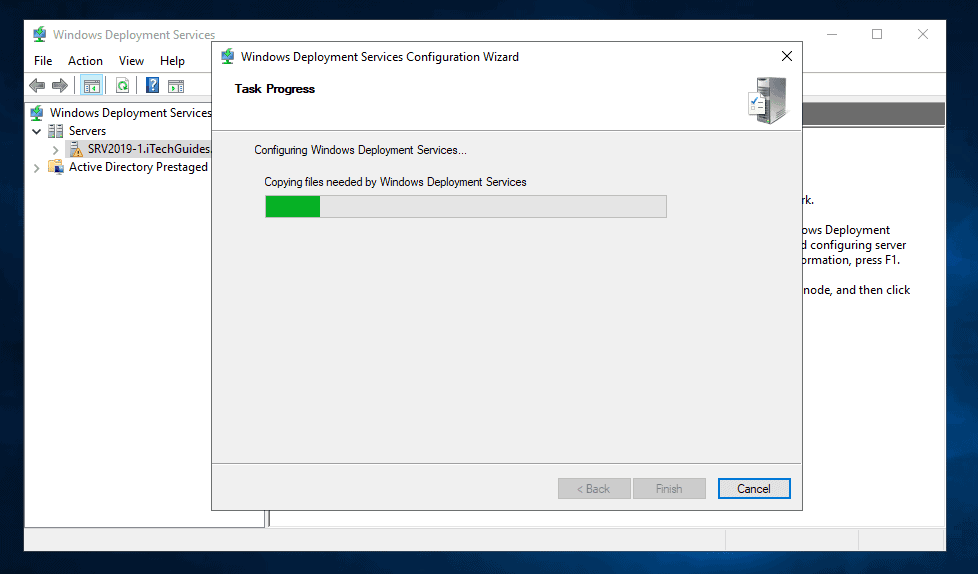Image resolution: width=978 pixels, height=574 pixels.
Task: Open the Help menu
Action: [x=172, y=61]
